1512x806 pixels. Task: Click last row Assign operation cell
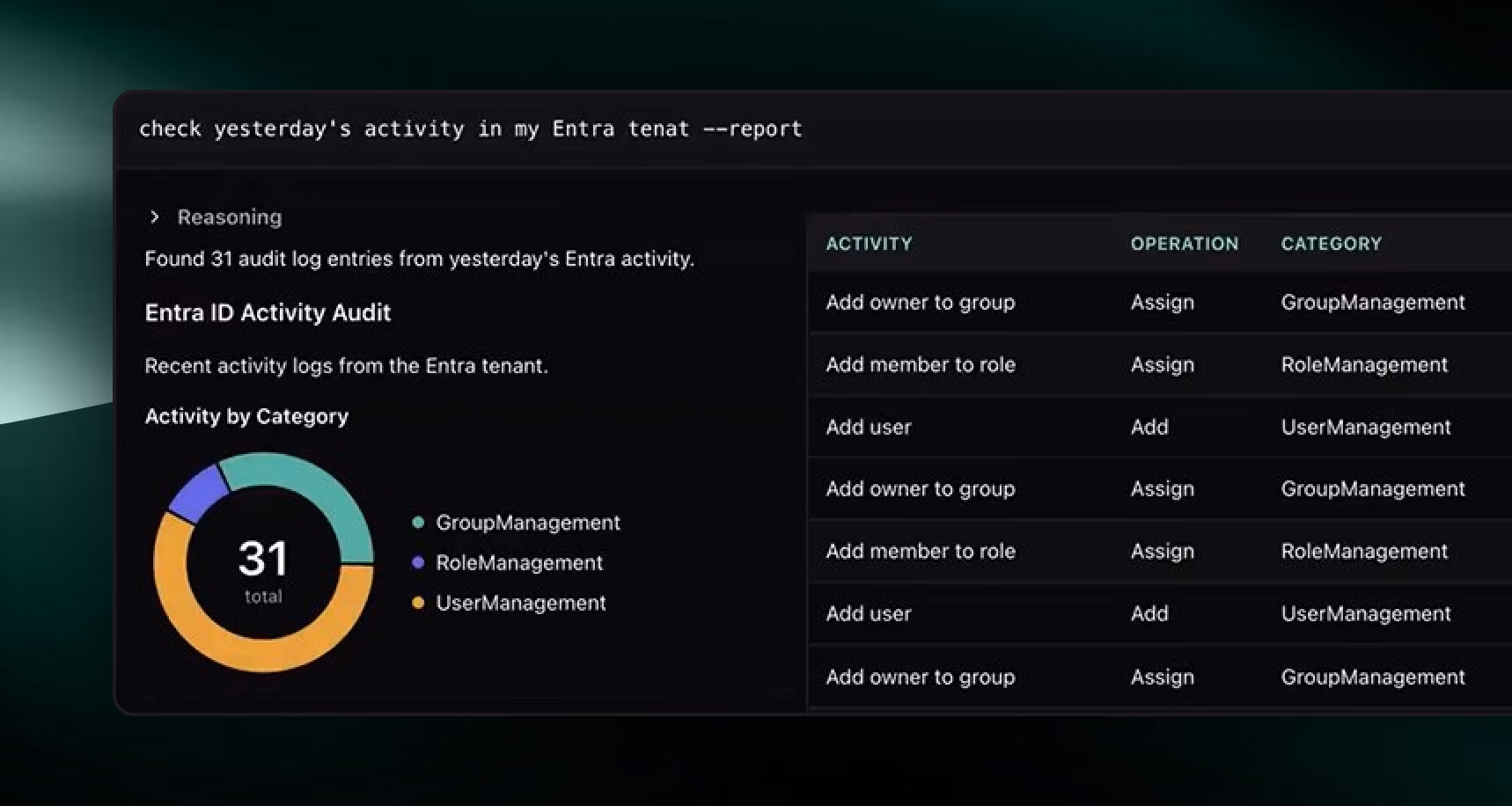click(x=1163, y=678)
